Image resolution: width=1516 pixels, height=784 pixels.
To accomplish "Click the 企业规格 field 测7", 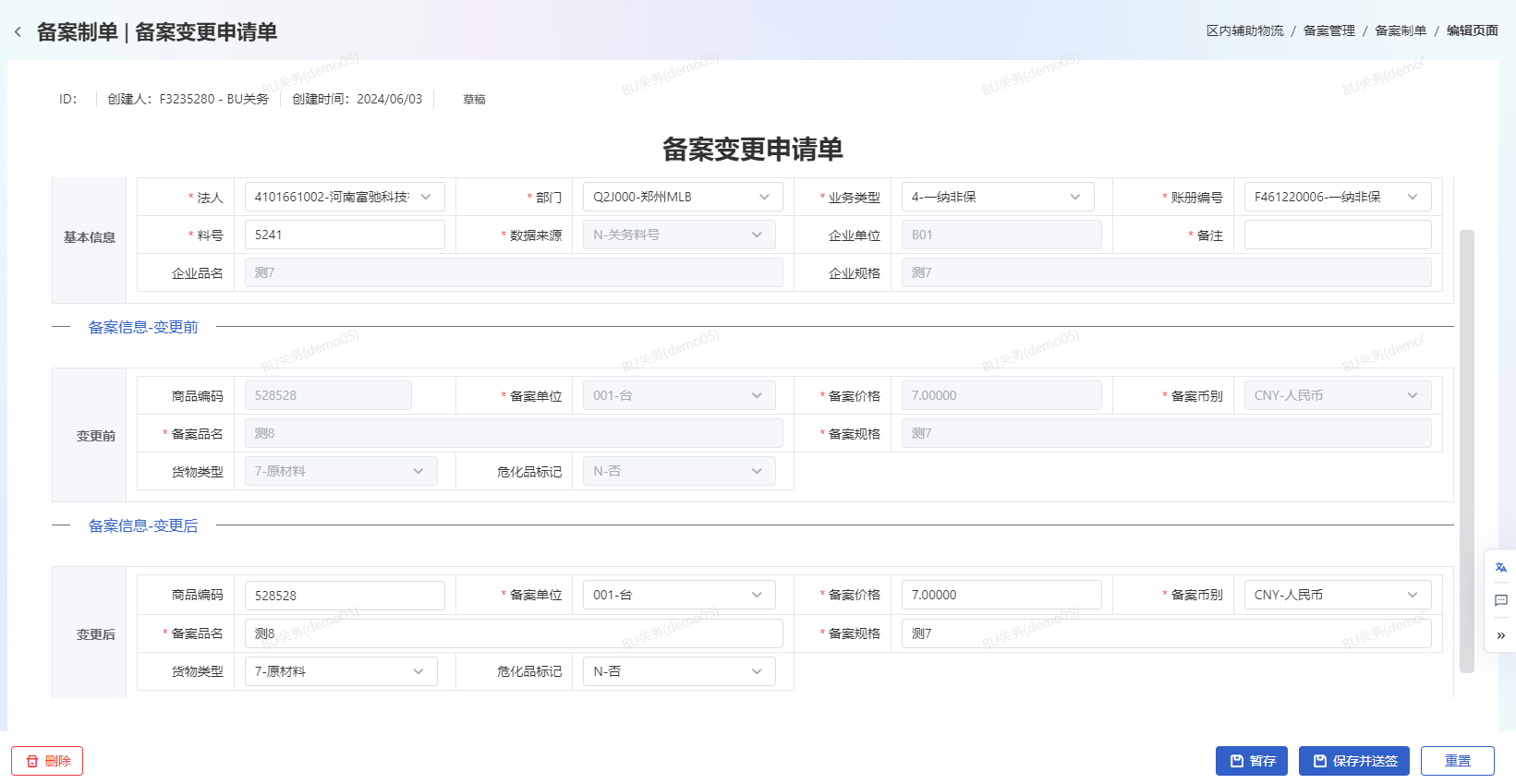I will click(1167, 272).
